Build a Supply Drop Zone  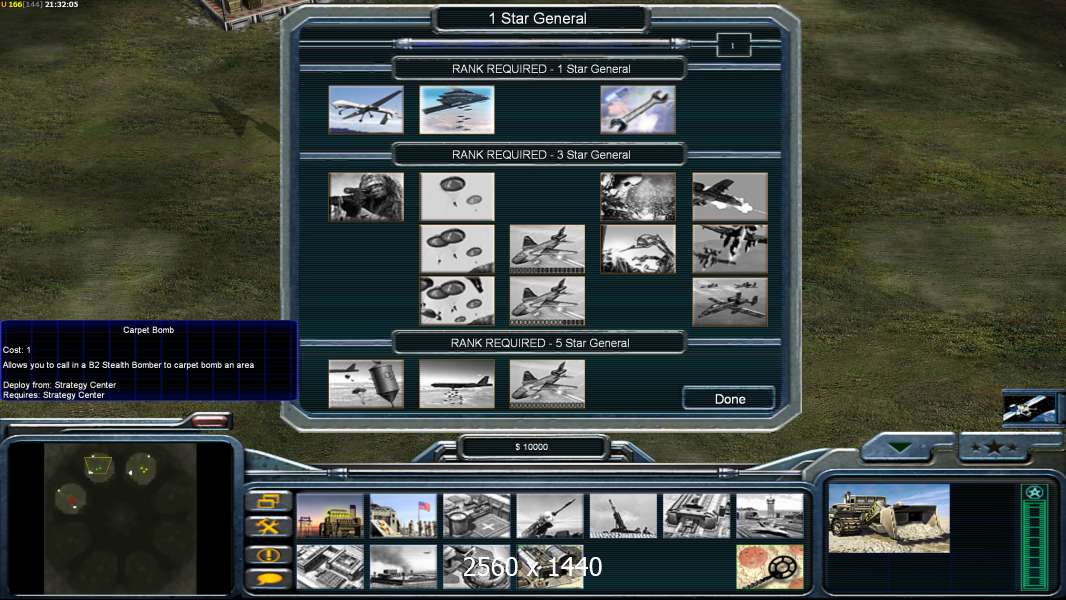point(403,567)
